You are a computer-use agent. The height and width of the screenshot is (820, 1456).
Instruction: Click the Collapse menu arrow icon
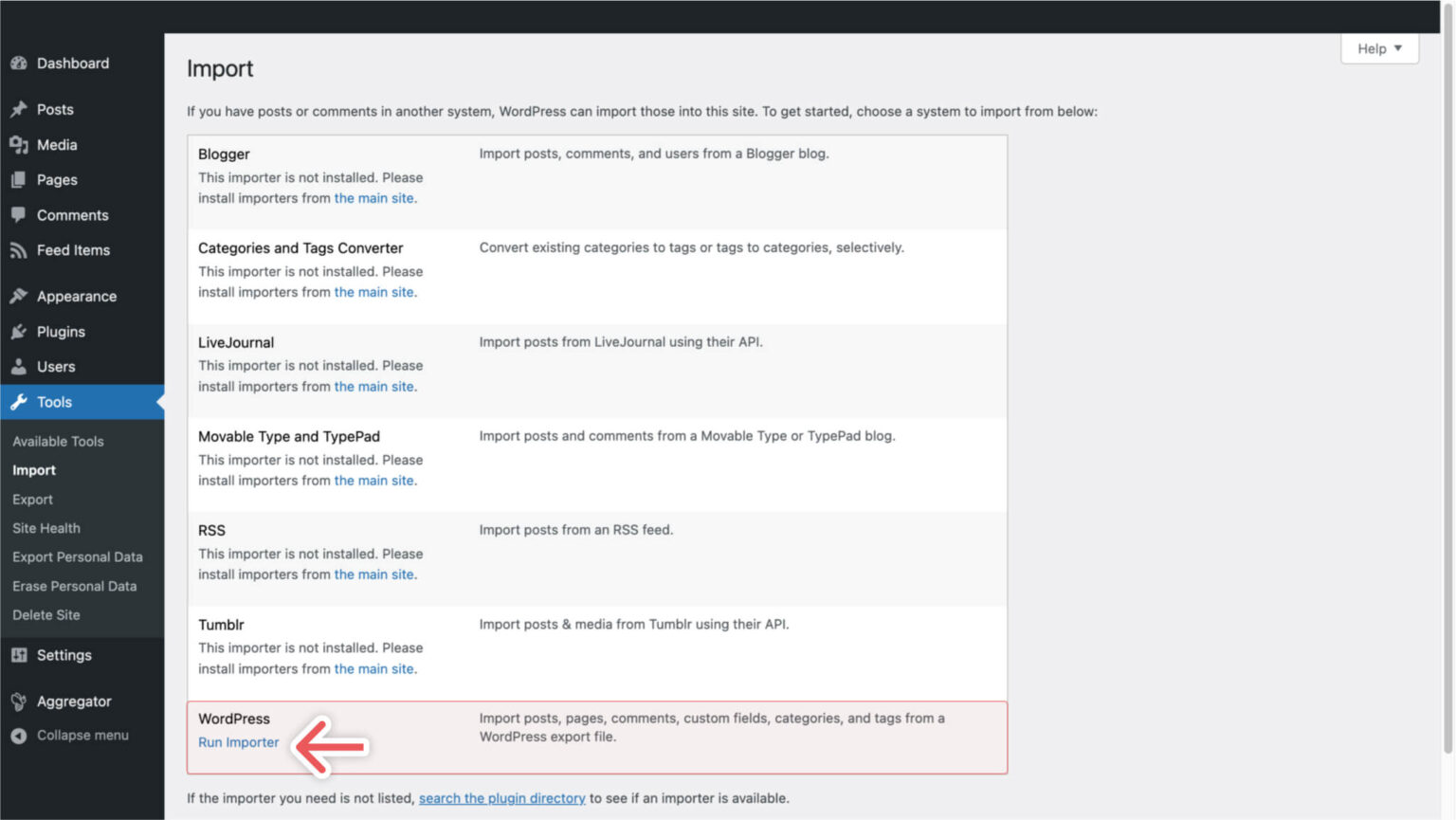(19, 736)
